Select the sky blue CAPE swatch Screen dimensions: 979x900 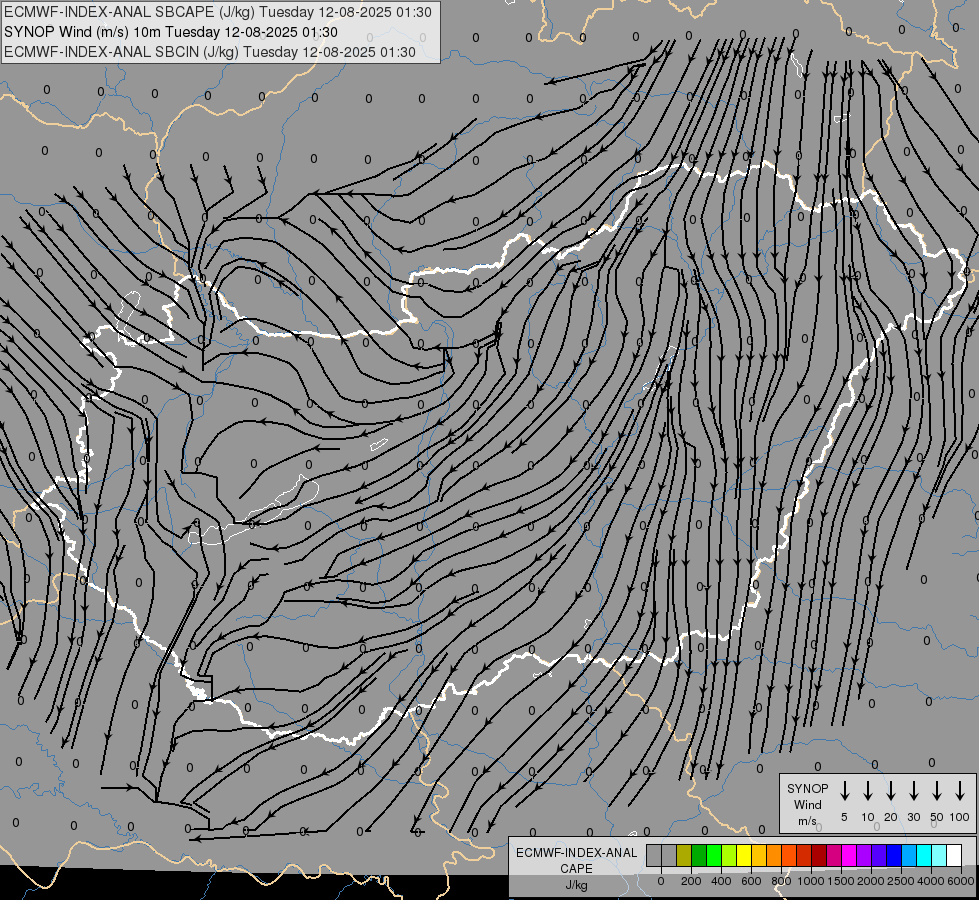coord(909,855)
